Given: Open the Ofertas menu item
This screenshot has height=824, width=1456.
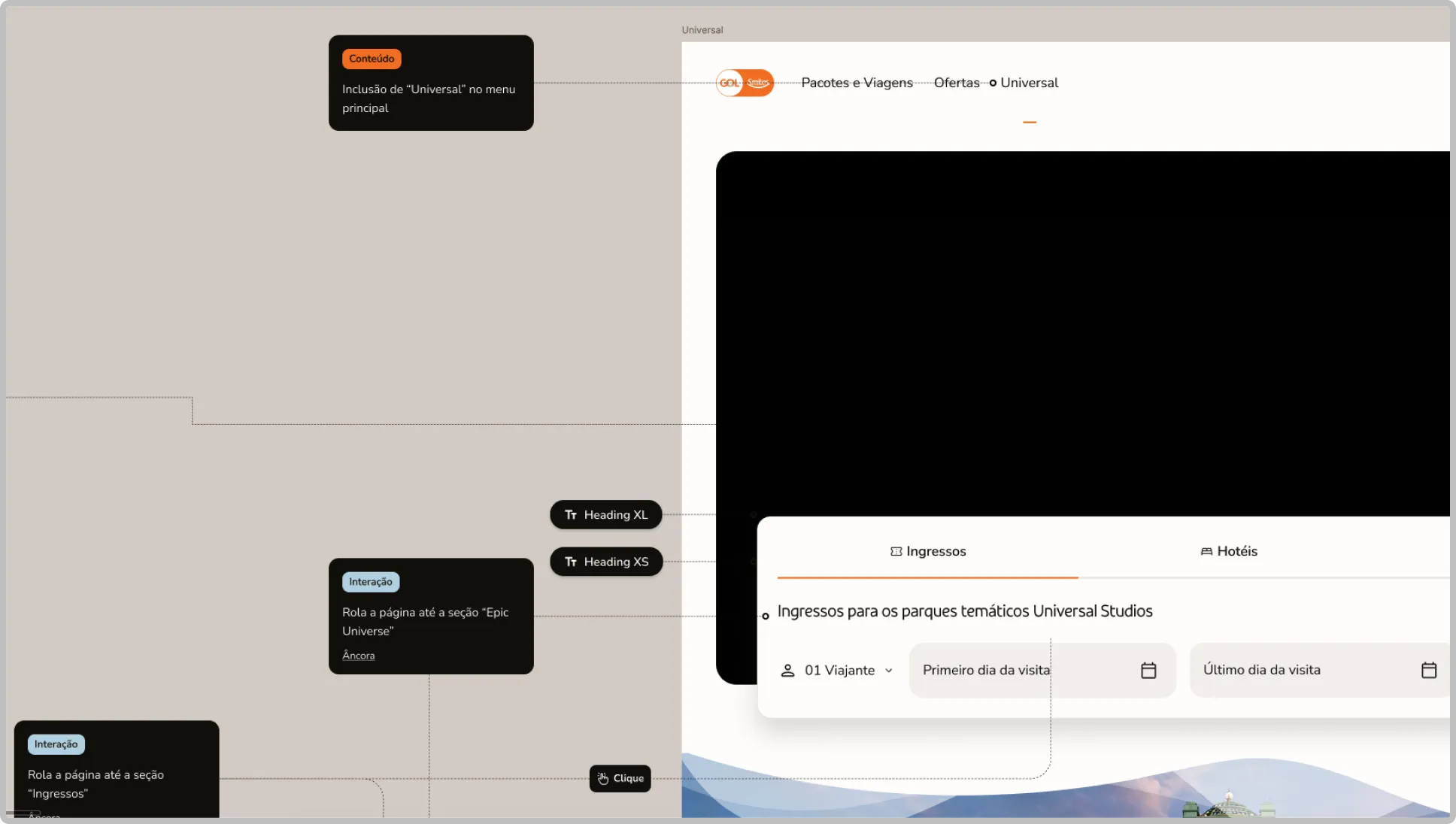Looking at the screenshot, I should (x=957, y=83).
